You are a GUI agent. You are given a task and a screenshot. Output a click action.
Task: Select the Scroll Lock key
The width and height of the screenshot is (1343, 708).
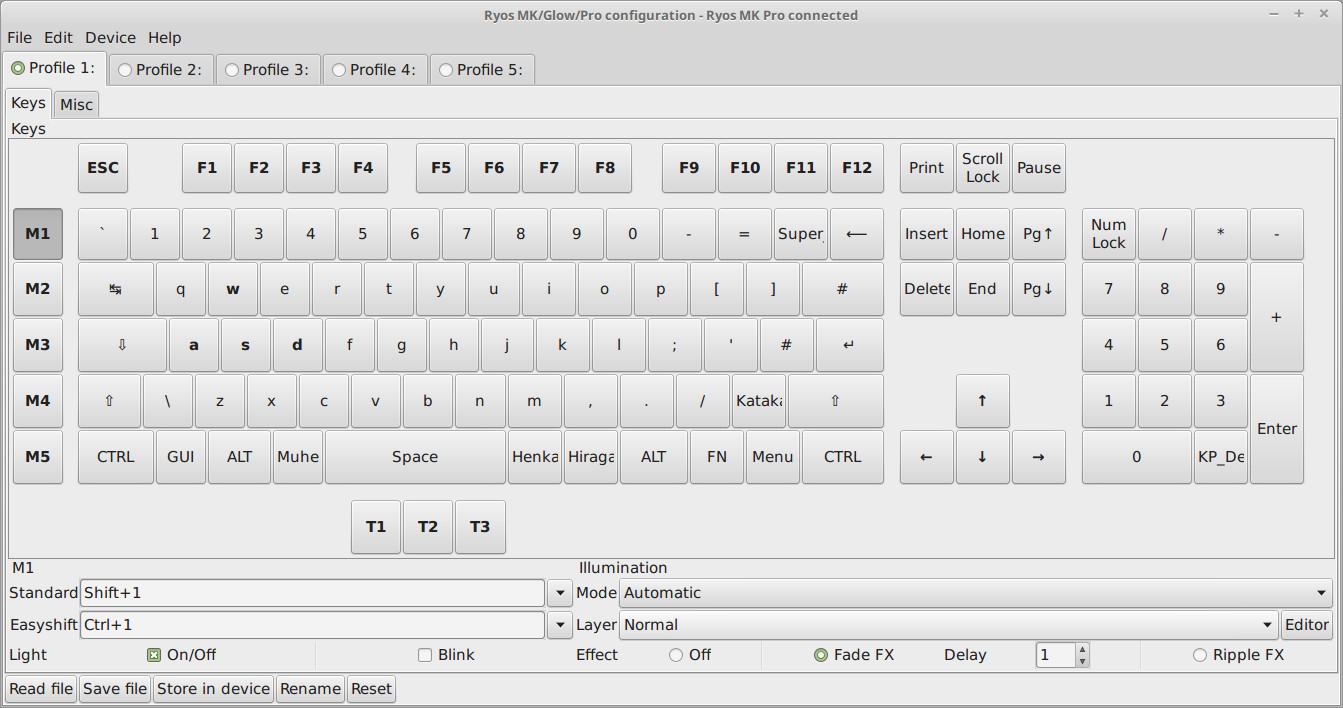982,168
